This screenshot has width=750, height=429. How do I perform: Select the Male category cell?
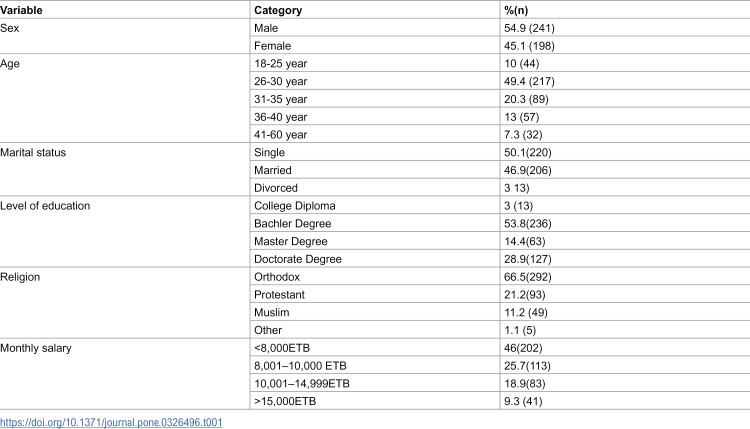click(266, 28)
